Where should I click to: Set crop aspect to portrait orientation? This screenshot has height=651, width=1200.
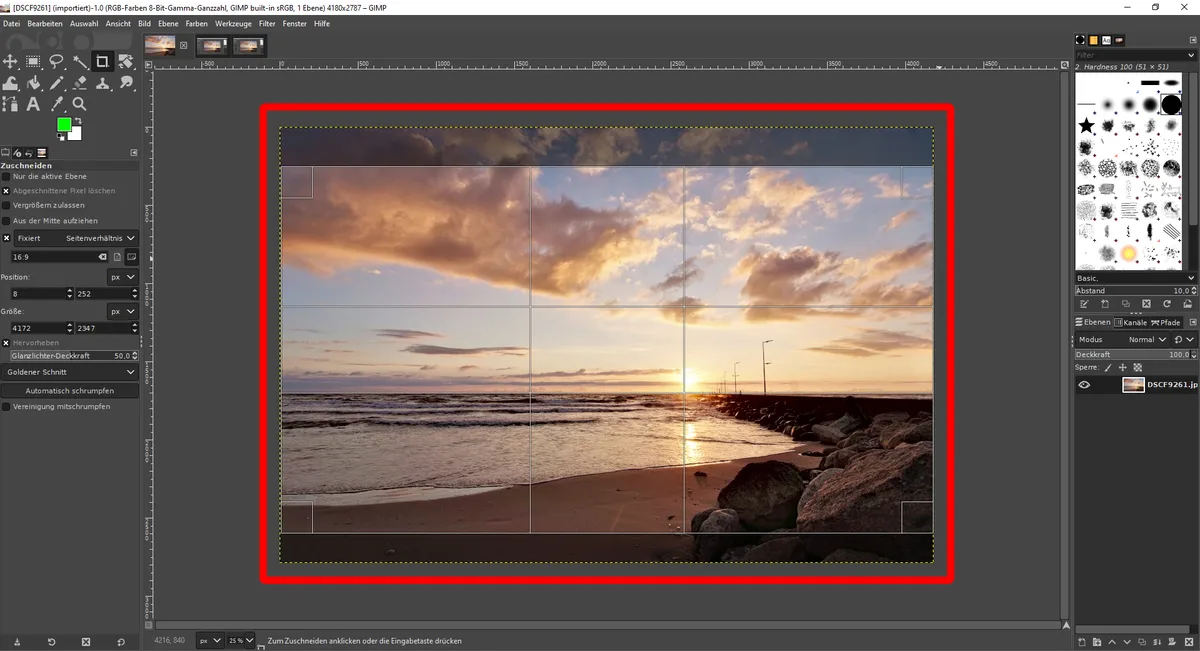pos(117,257)
